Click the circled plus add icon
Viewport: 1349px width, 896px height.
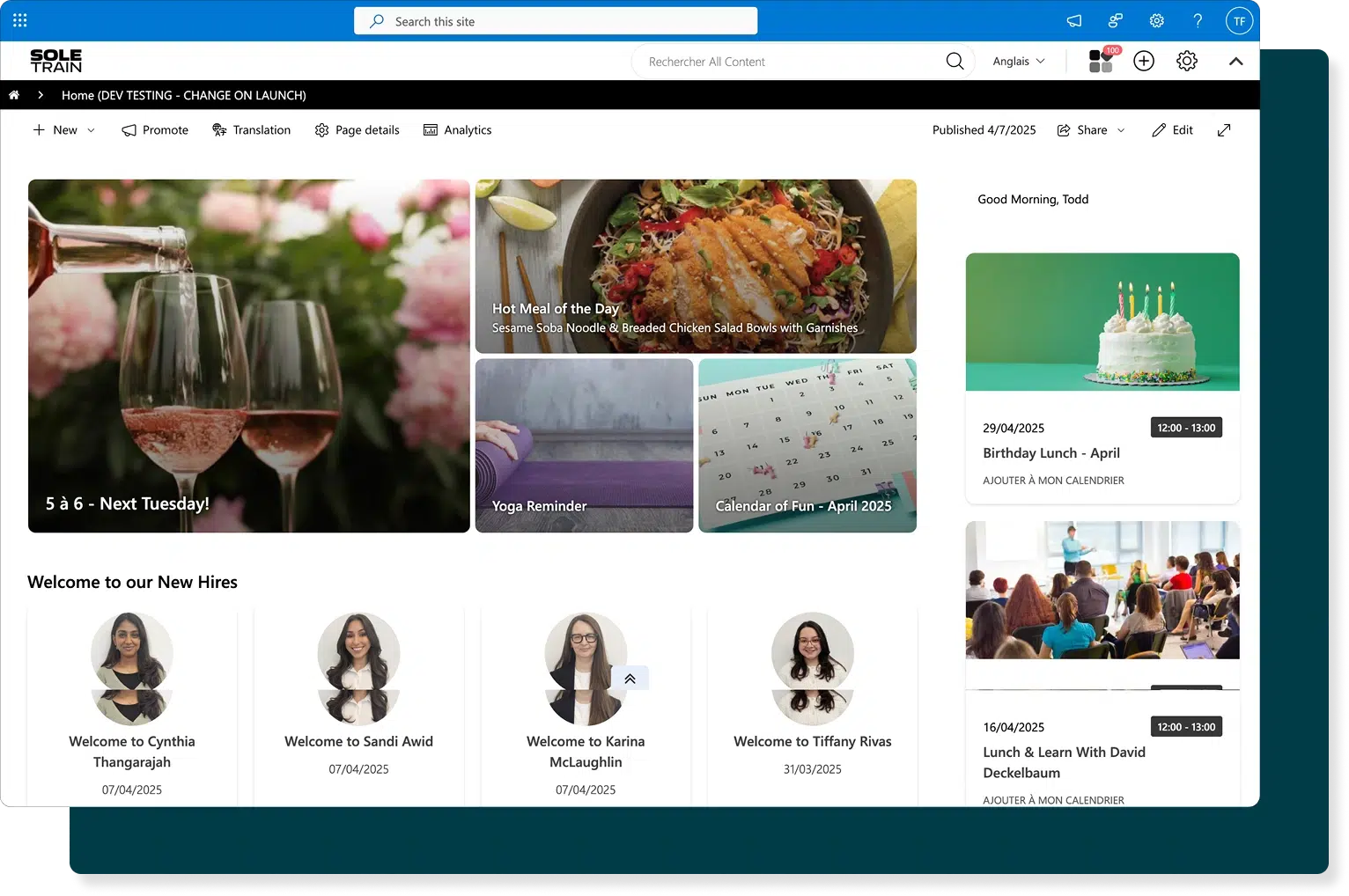pos(1144,61)
